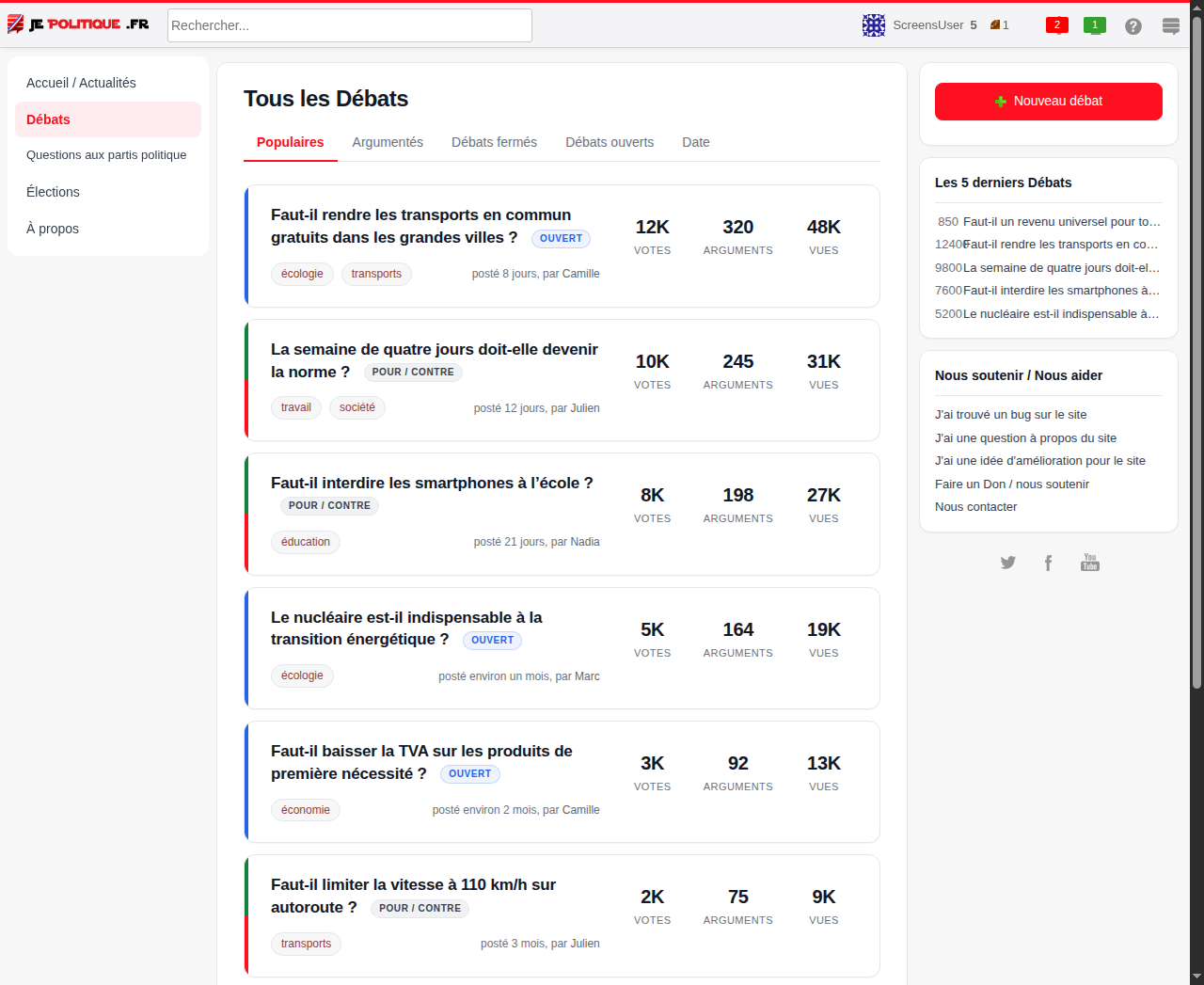This screenshot has height=985, width=1204.
Task: Click OUVERT badge on transports debate
Action: (562, 239)
